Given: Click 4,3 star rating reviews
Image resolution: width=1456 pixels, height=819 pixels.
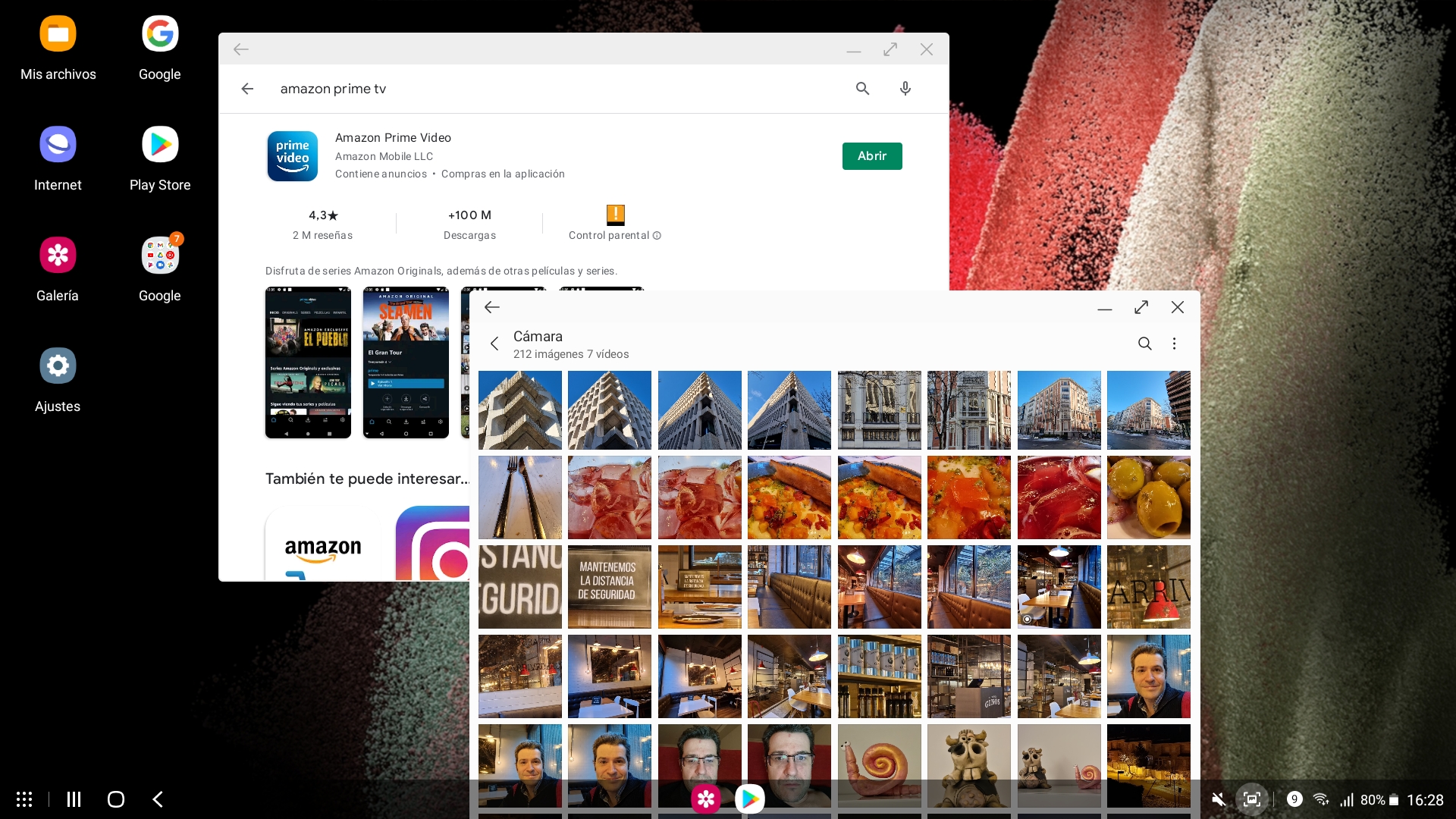Looking at the screenshot, I should pyautogui.click(x=323, y=224).
